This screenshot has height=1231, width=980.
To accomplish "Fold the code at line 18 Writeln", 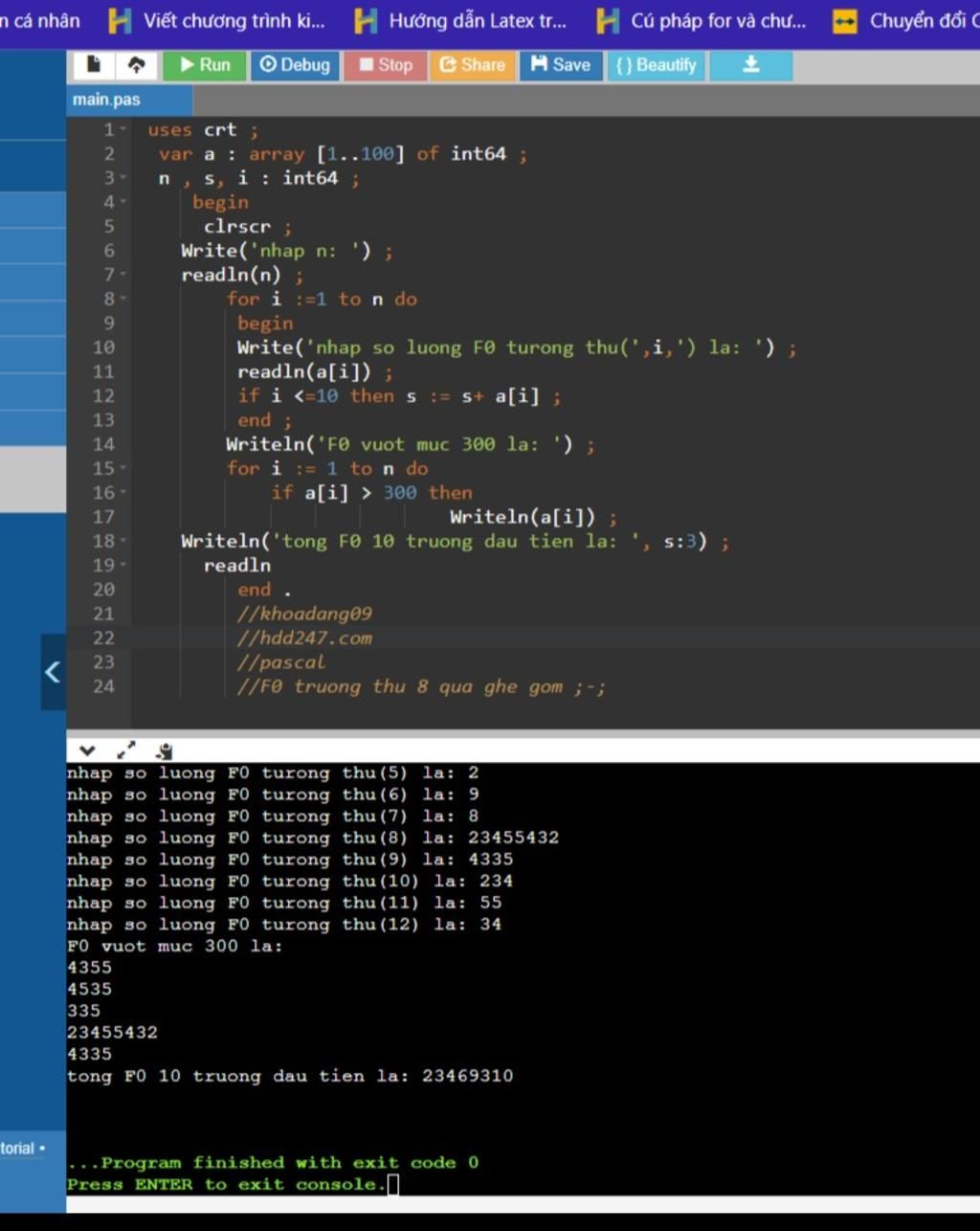I will tap(122, 541).
